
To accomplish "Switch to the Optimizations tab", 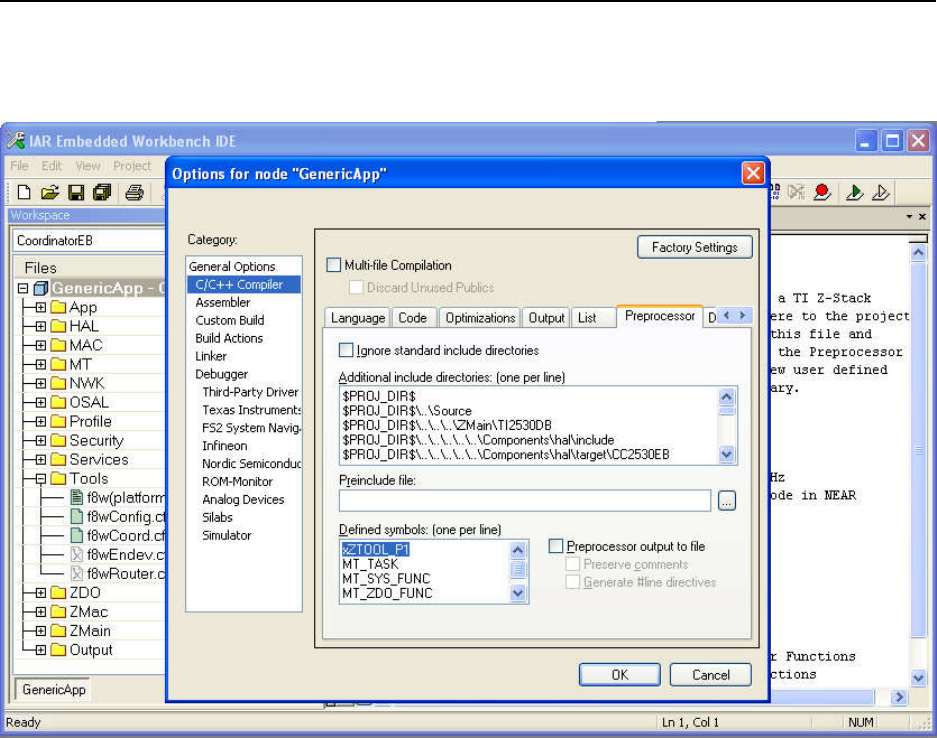I will pos(480,318).
